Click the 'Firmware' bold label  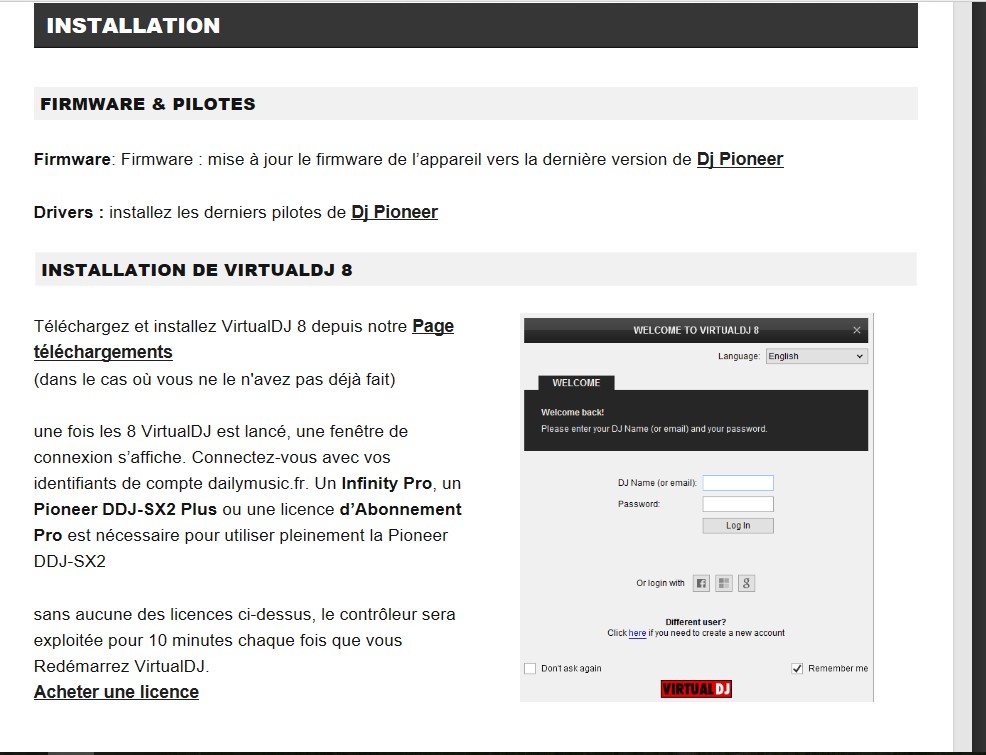click(72, 159)
